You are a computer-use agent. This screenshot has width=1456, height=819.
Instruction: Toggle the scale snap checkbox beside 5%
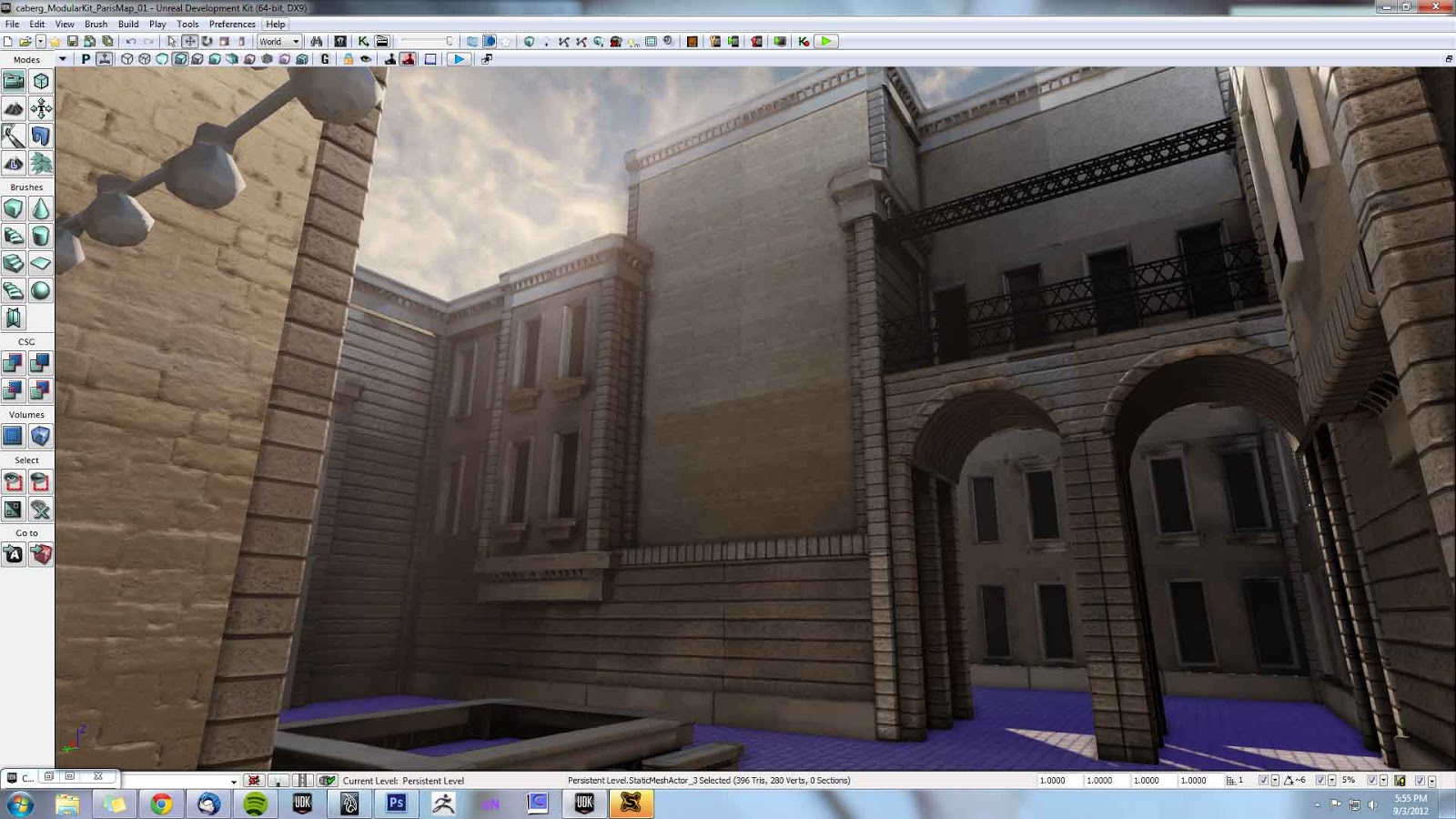(x=1371, y=781)
